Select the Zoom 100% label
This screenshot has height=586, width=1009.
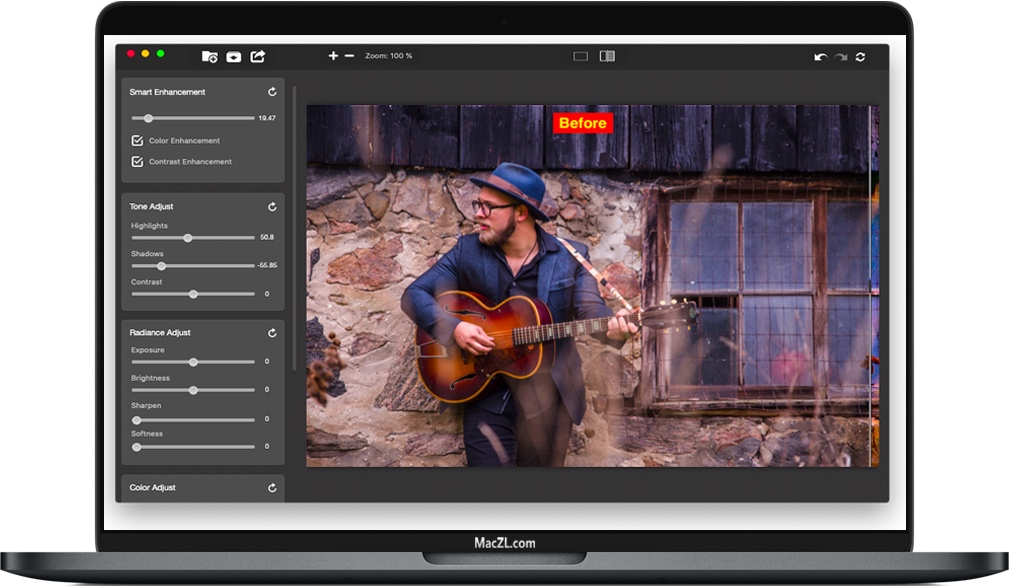pyautogui.click(x=390, y=56)
